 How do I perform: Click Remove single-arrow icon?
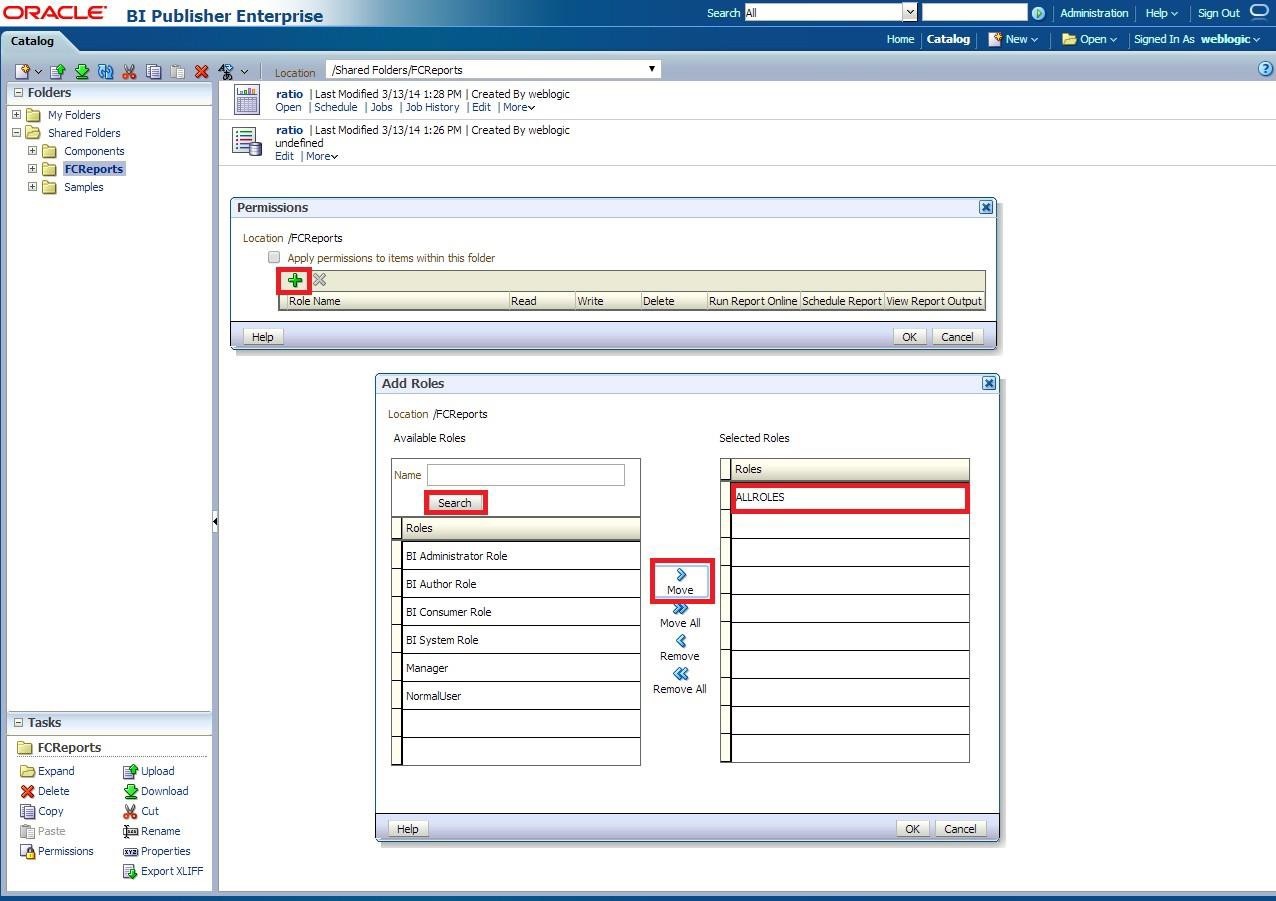(x=680, y=641)
